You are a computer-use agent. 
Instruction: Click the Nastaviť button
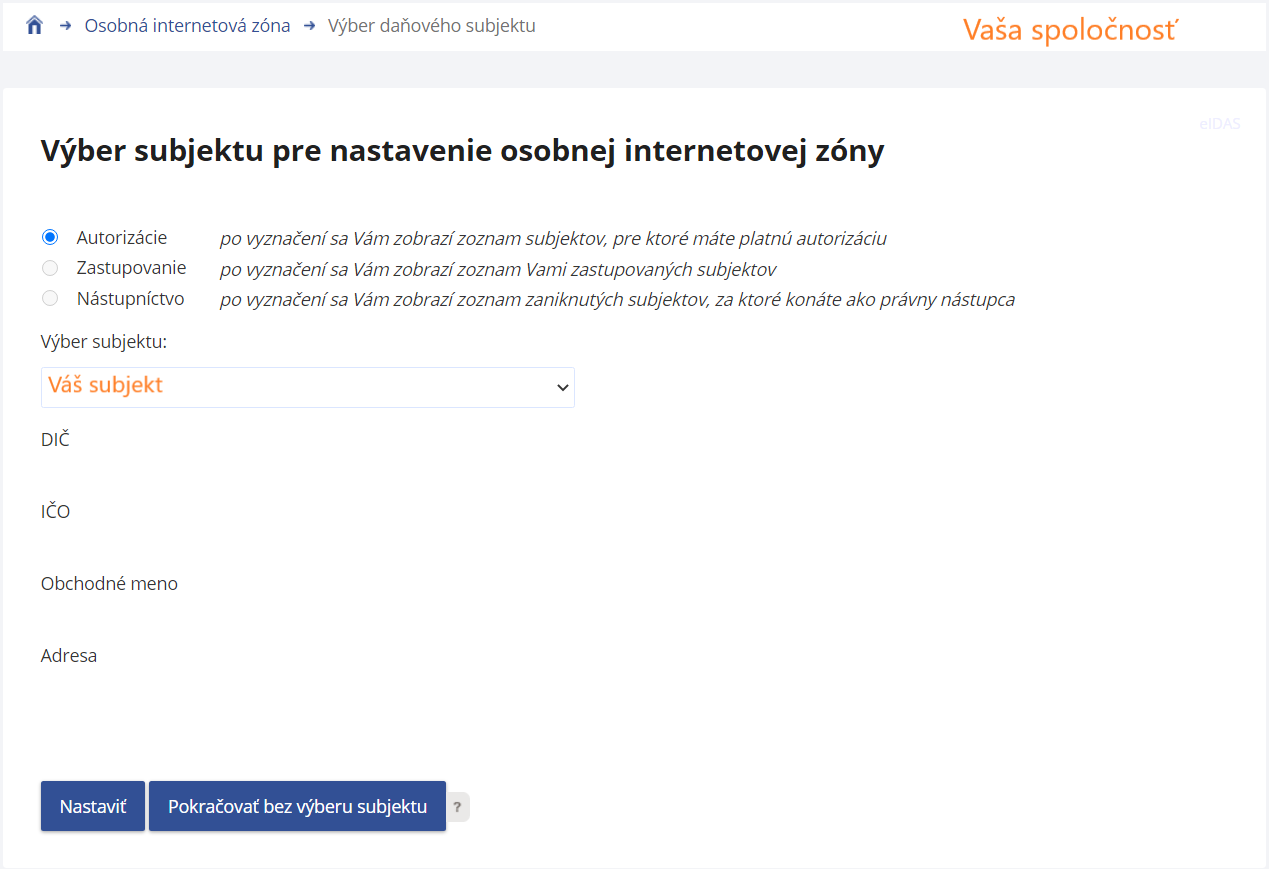[92, 805]
